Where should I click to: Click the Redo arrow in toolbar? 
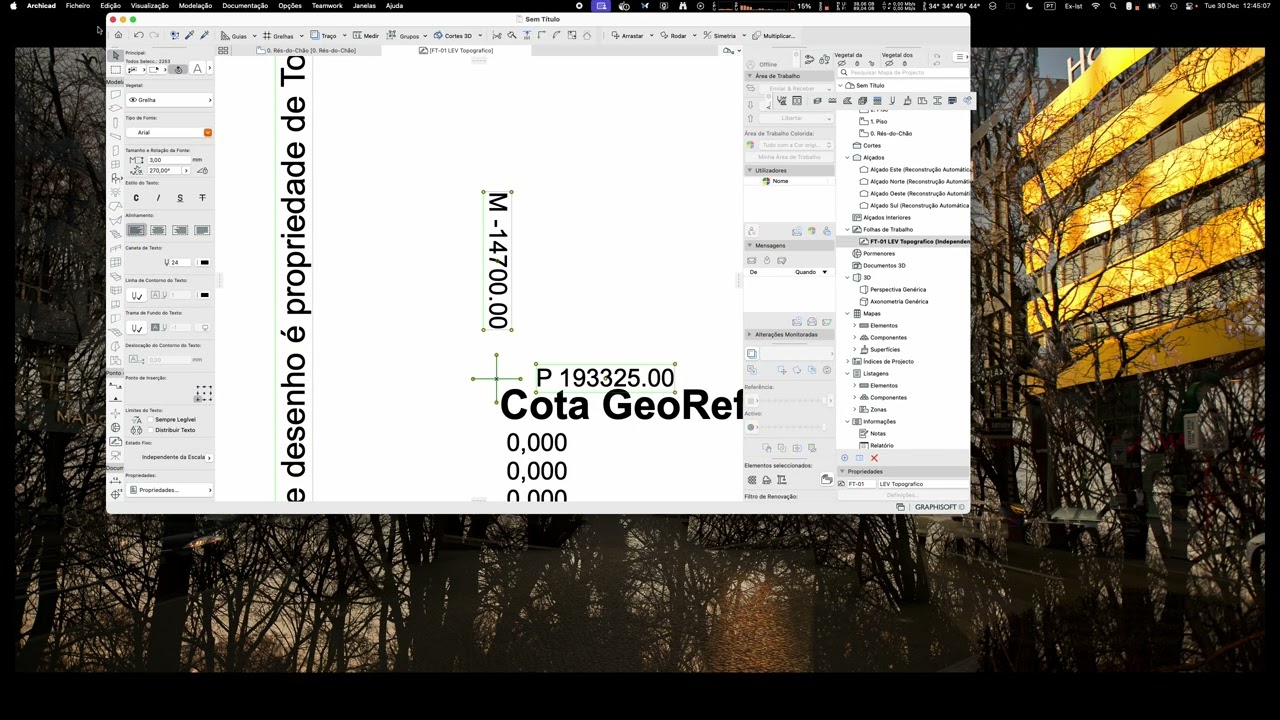click(x=153, y=35)
